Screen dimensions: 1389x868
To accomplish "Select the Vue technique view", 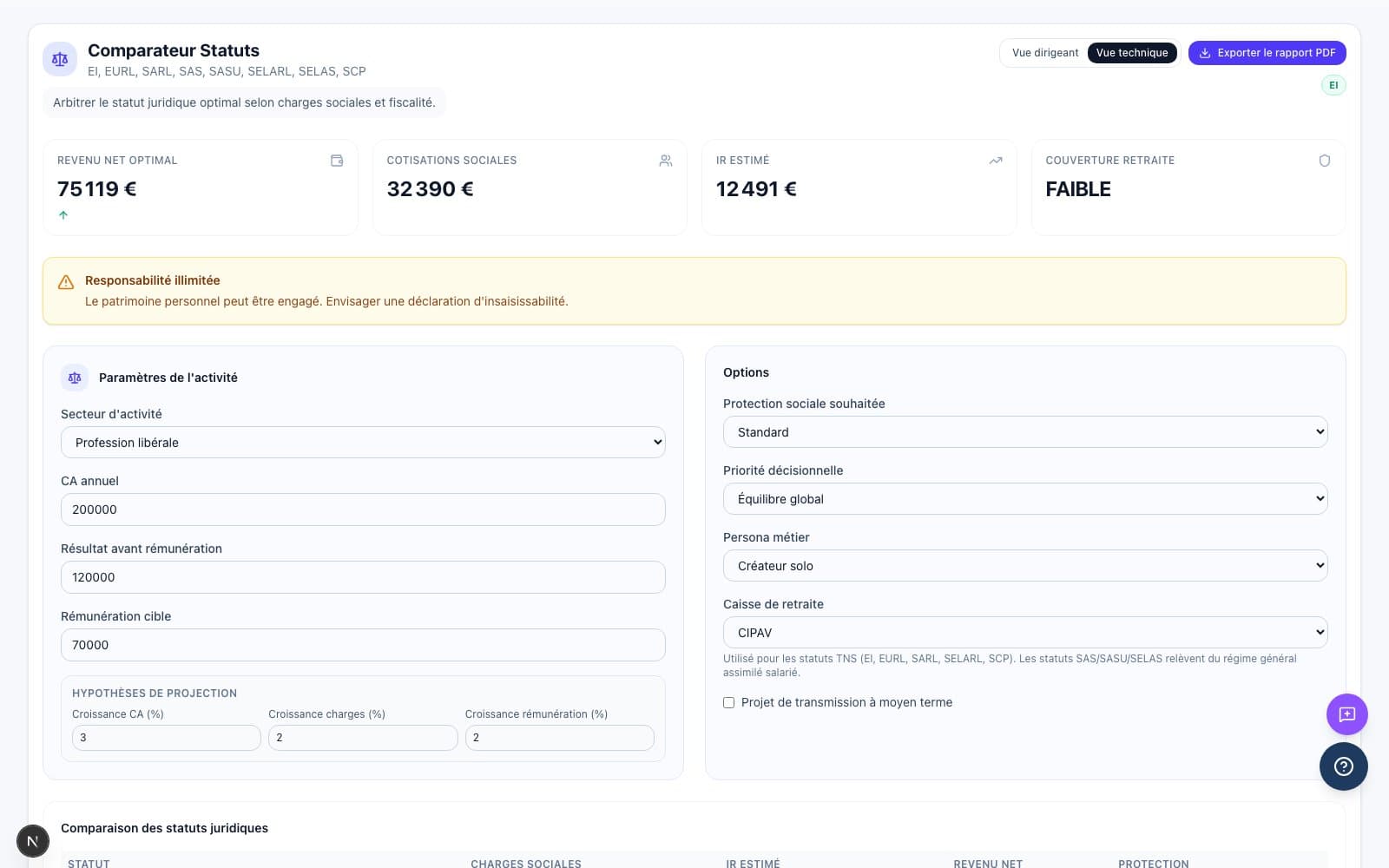I will pyautogui.click(x=1131, y=53).
